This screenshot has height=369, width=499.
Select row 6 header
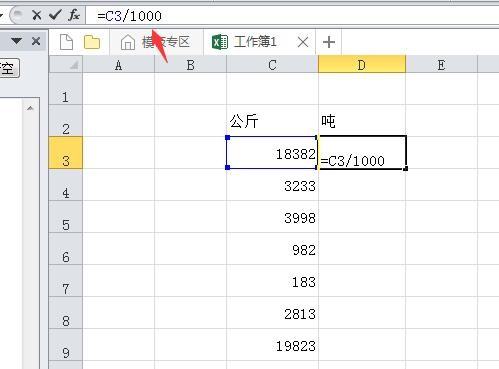pyautogui.click(x=66, y=249)
